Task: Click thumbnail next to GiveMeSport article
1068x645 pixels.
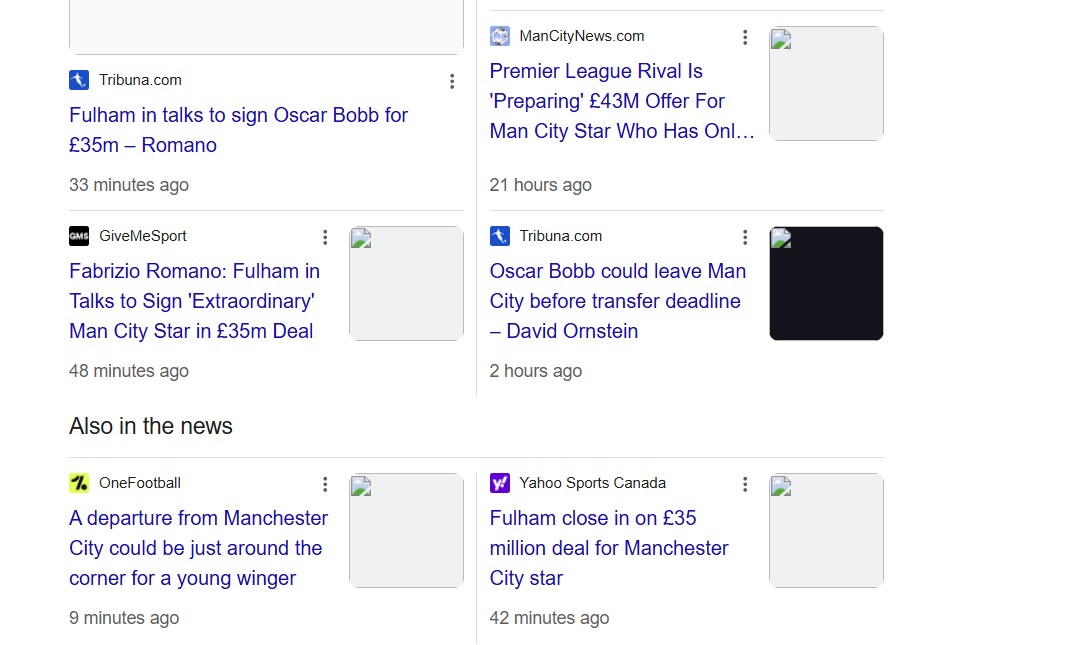Action: pyautogui.click(x=406, y=284)
